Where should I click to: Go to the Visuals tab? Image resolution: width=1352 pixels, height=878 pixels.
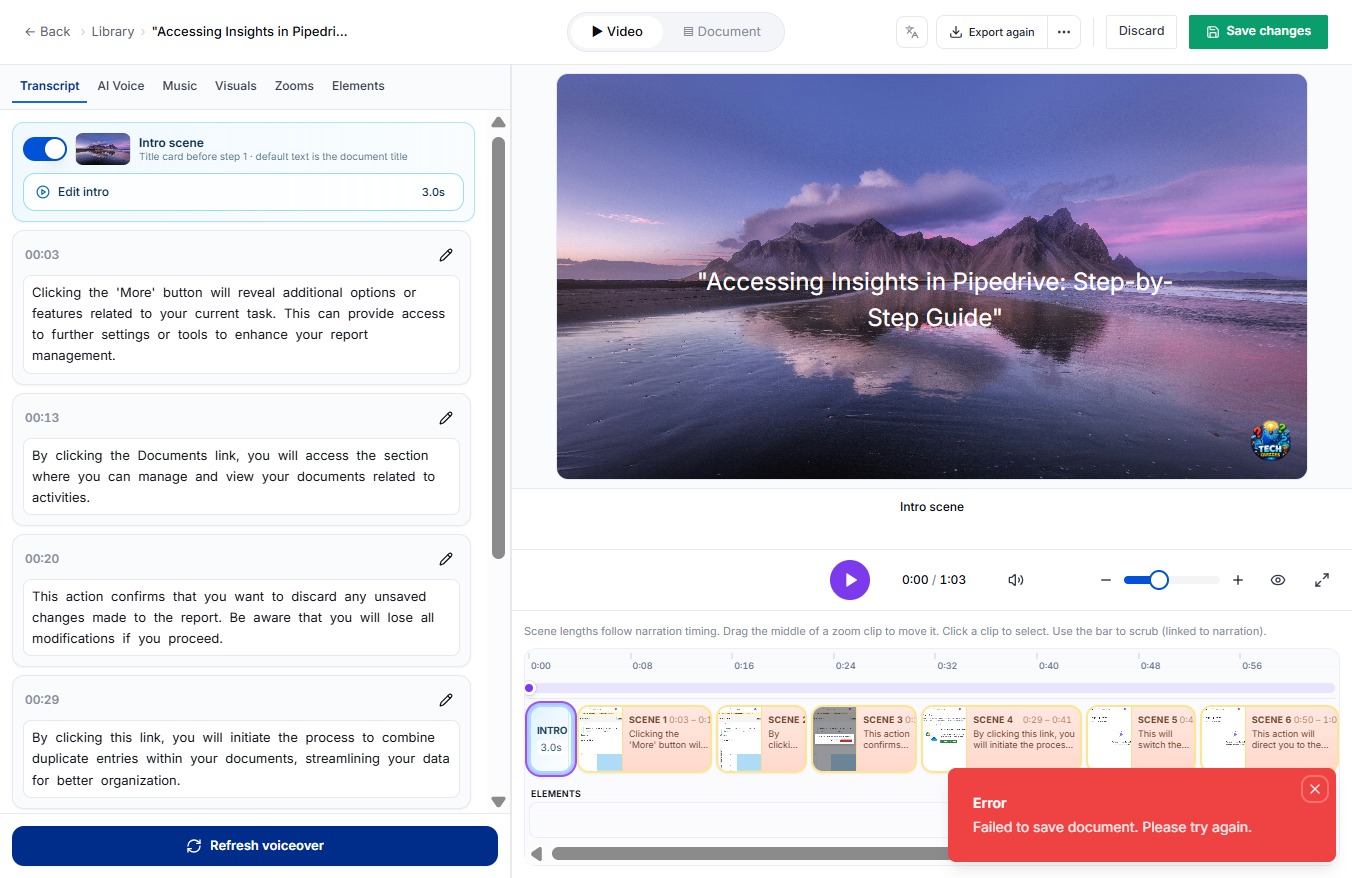click(x=236, y=86)
